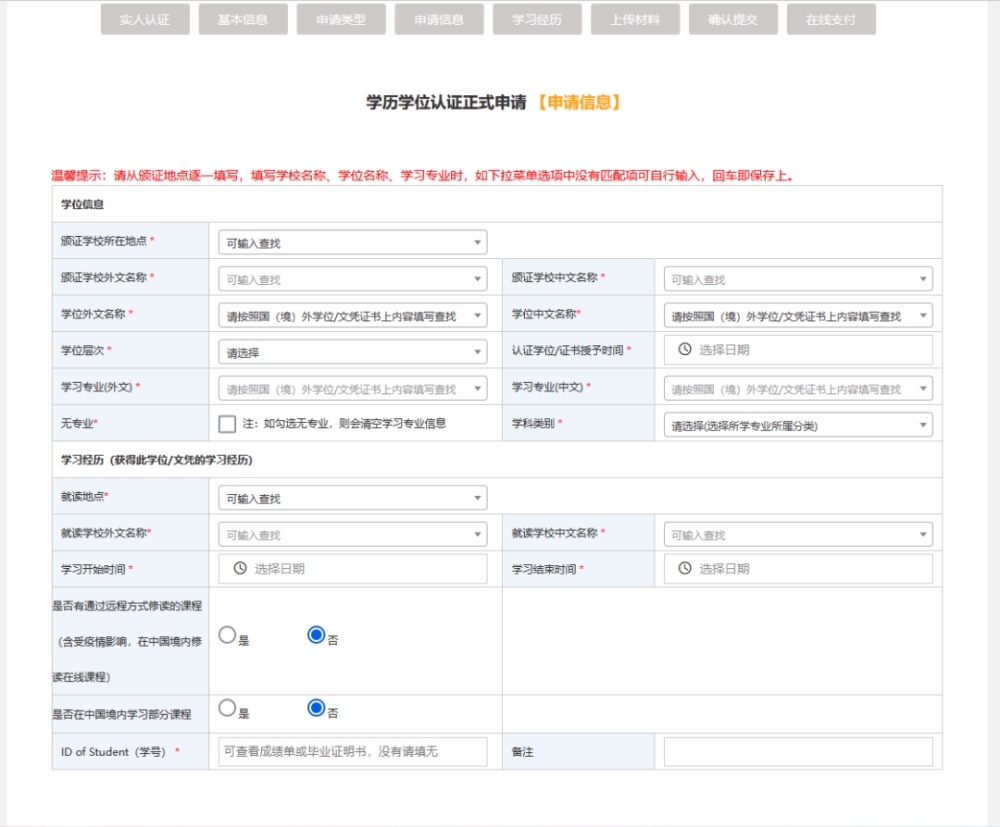1000x827 pixels.
Task: Go to the 实人认证 step tab
Action: pos(145,19)
